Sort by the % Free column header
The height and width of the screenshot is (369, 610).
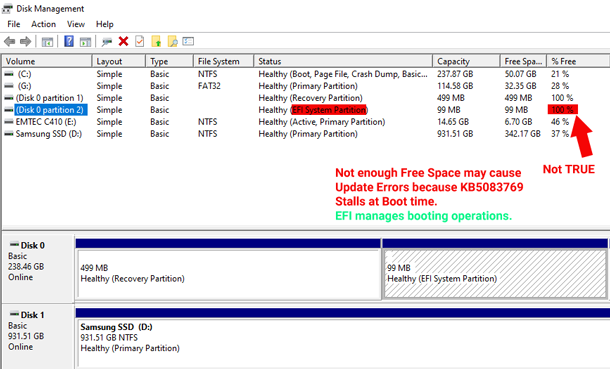(x=578, y=61)
